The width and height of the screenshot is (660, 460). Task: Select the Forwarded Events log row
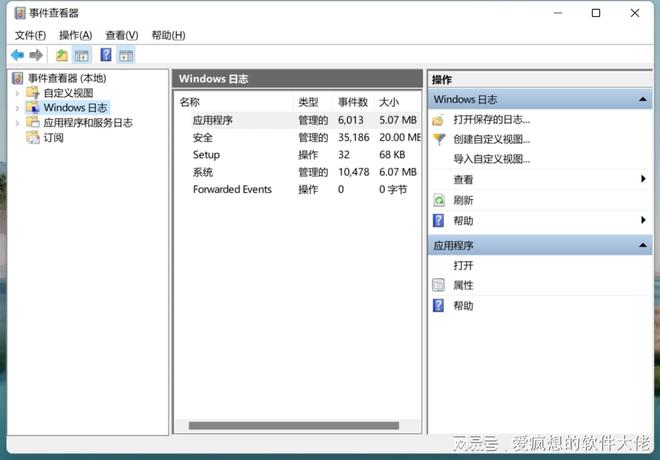[298, 189]
